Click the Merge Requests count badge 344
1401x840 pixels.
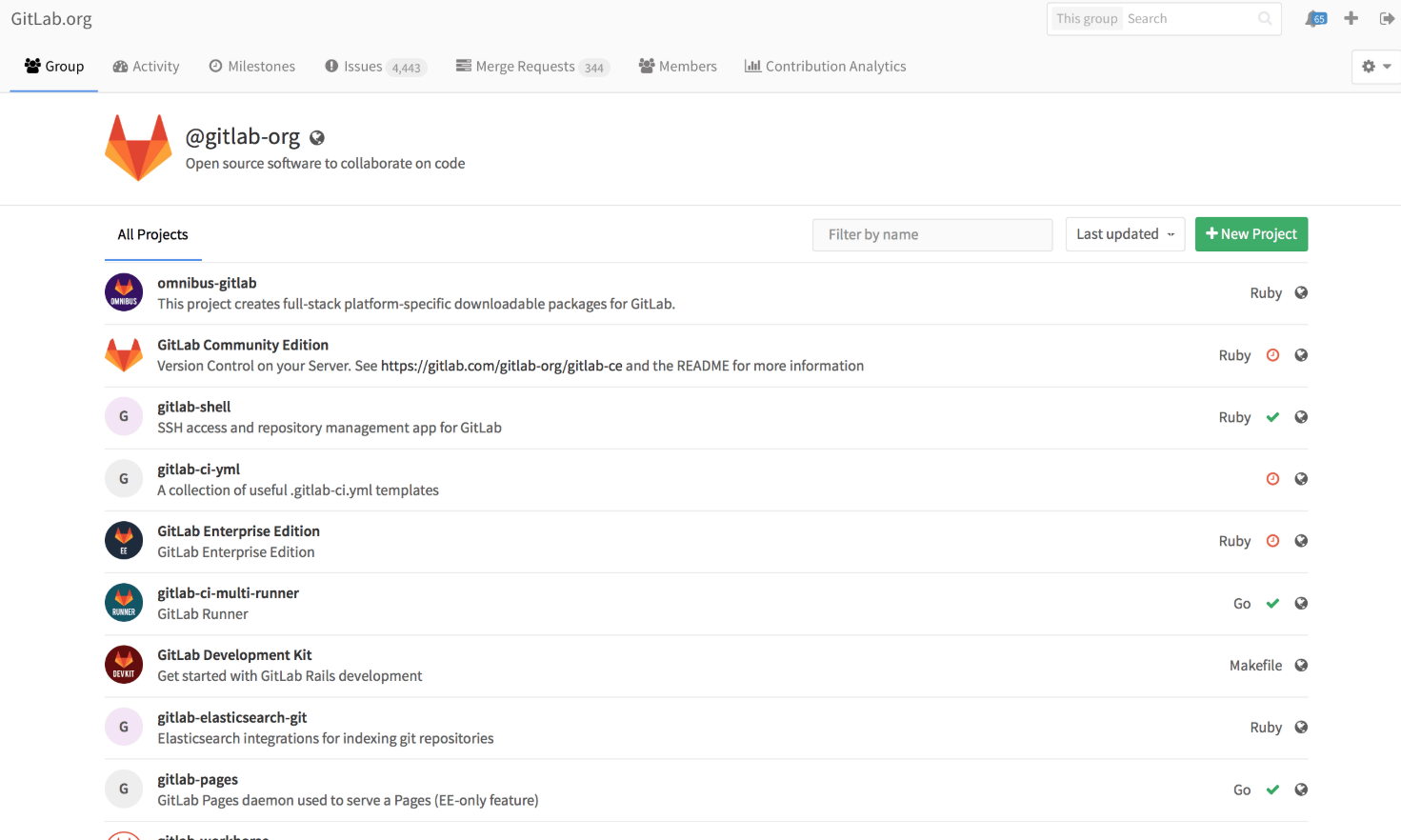tap(594, 68)
